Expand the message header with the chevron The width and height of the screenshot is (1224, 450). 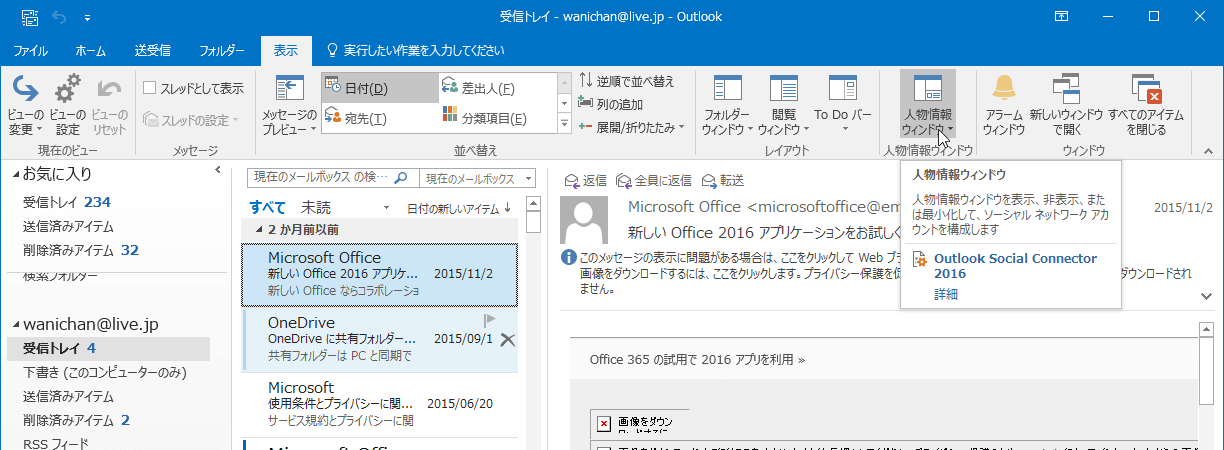[1208, 296]
